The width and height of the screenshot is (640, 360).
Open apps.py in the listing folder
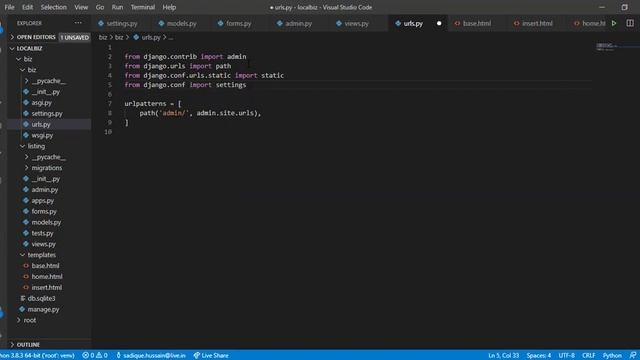43,200
